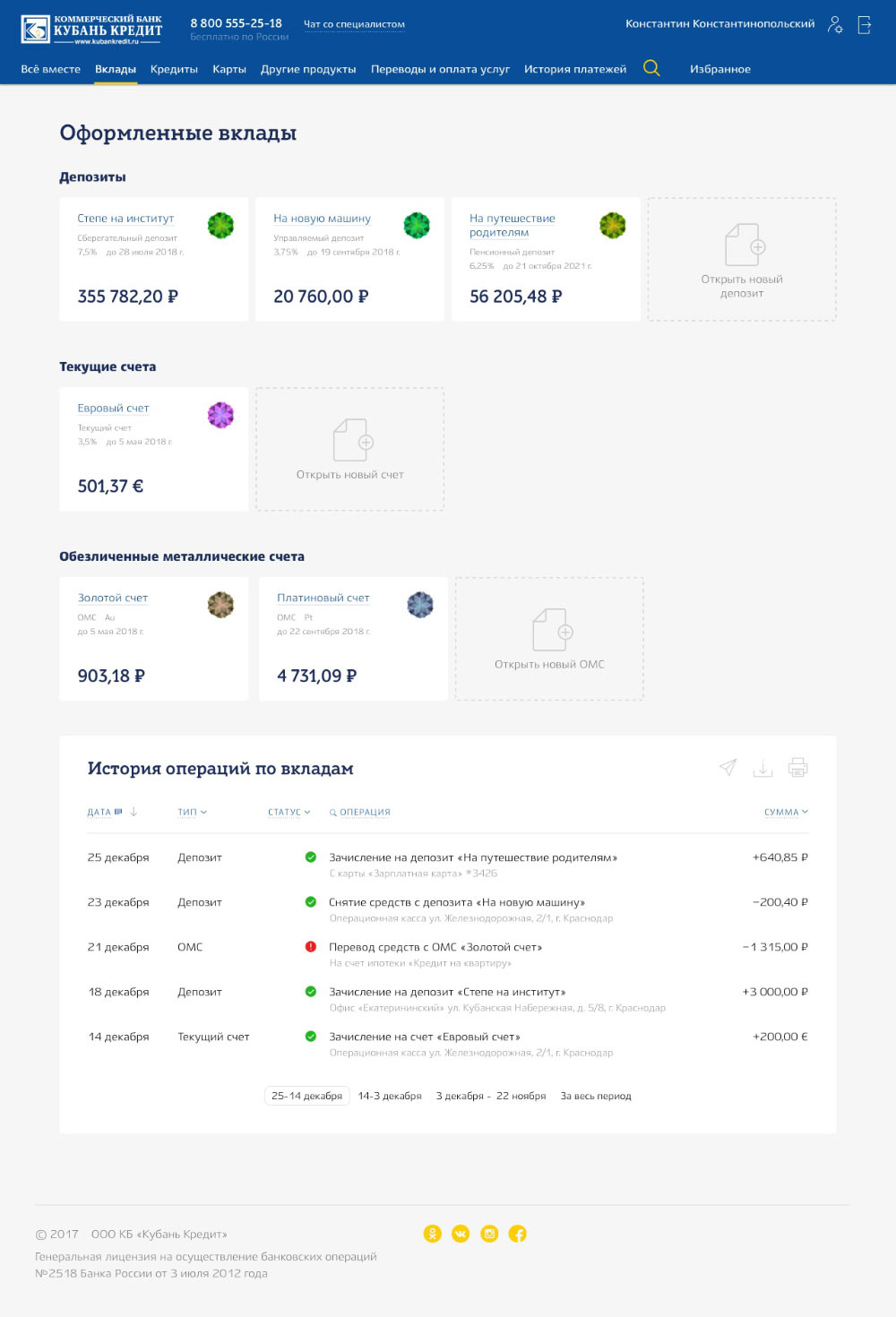
Task: Open the VK social page icon
Action: 461,1234
